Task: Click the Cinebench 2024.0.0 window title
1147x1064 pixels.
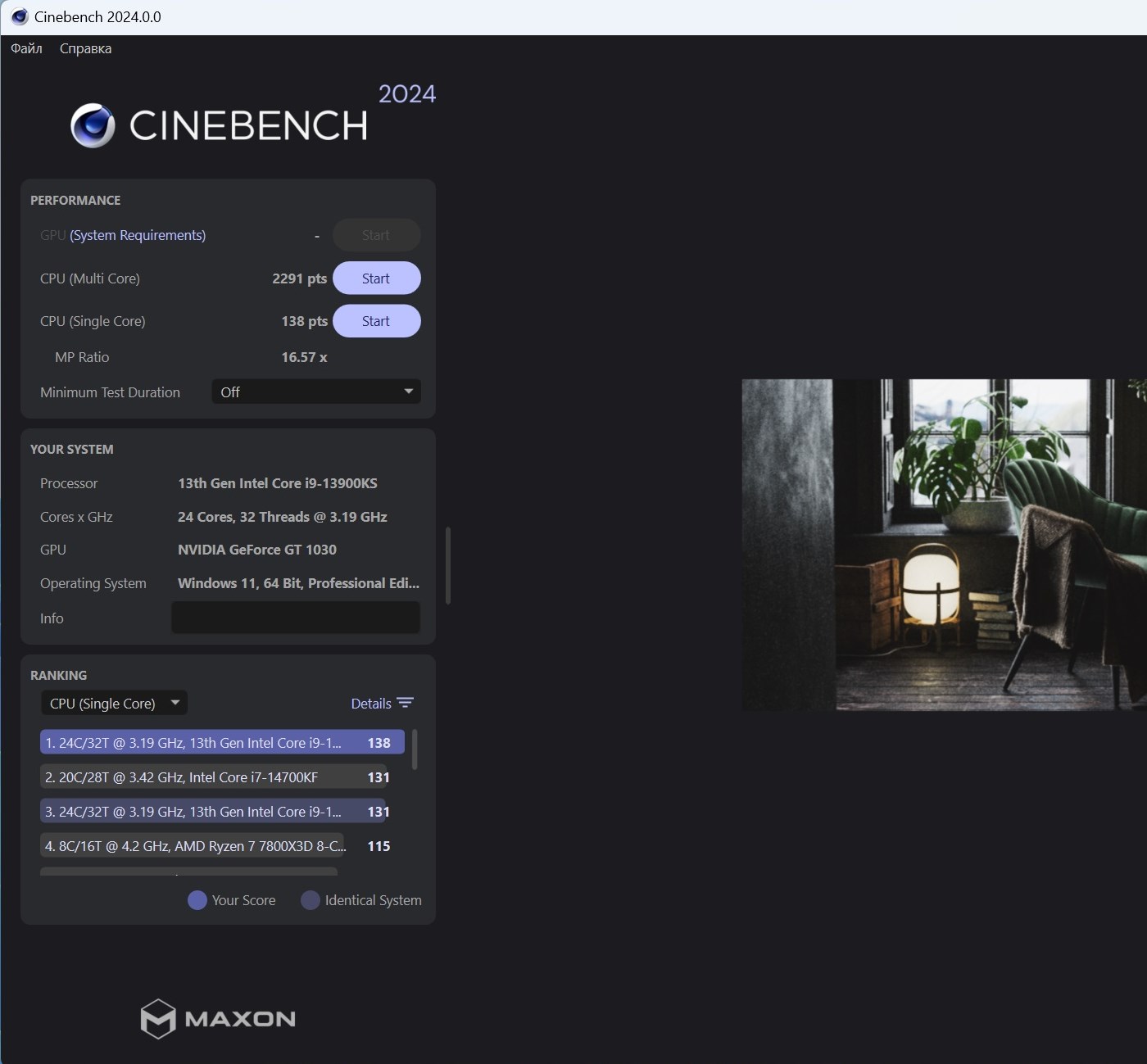Action: [x=97, y=16]
